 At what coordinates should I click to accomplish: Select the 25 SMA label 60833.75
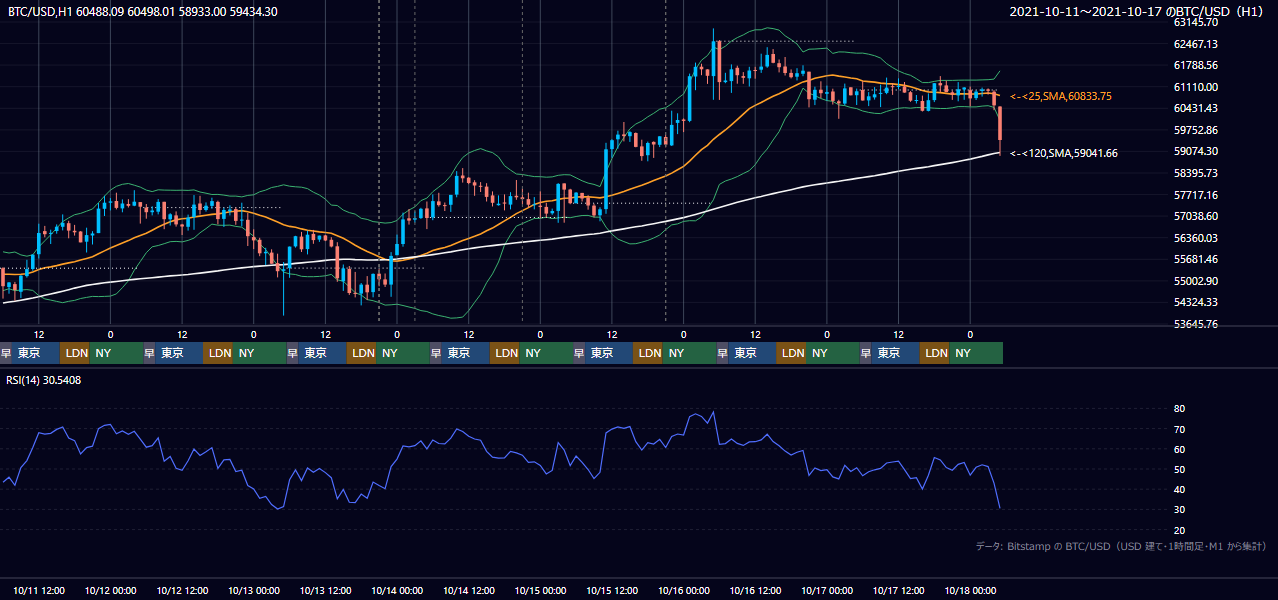pyautogui.click(x=1061, y=96)
